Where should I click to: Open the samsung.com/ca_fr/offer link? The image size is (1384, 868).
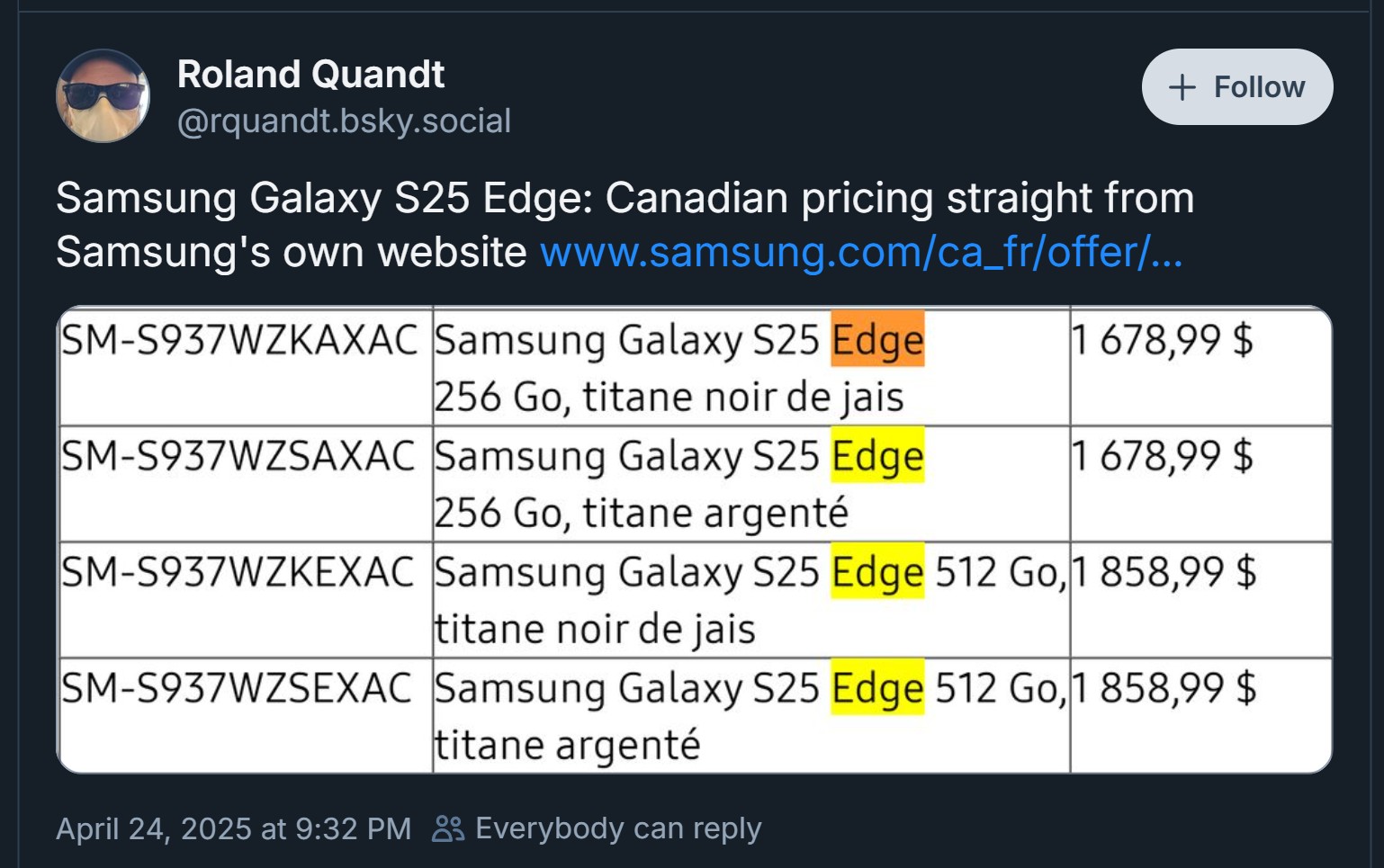coord(860,252)
